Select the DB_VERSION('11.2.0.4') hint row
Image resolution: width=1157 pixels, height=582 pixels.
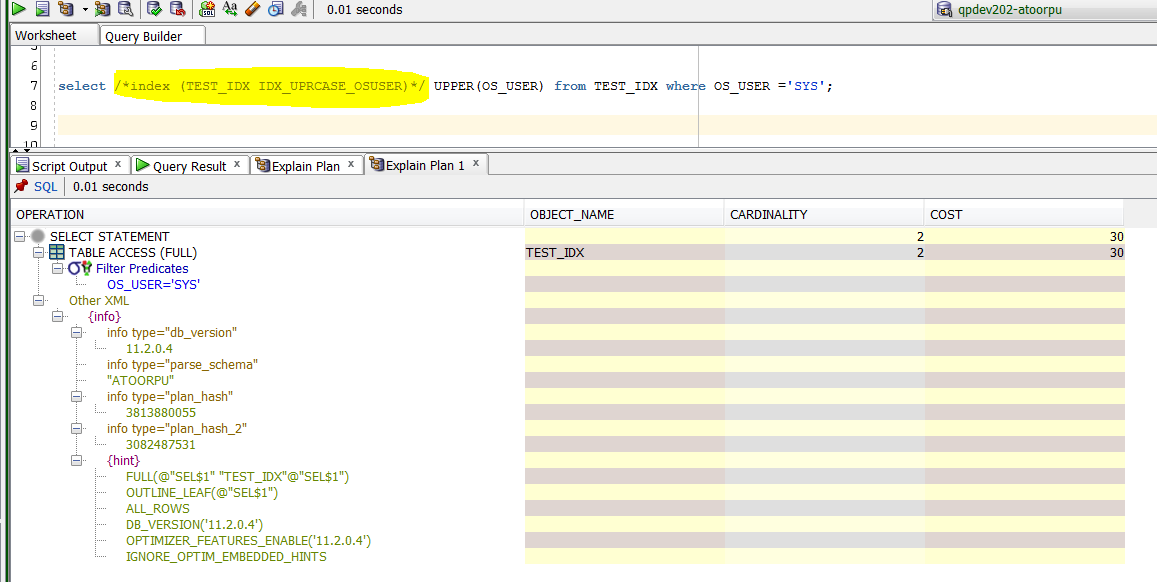(195, 525)
